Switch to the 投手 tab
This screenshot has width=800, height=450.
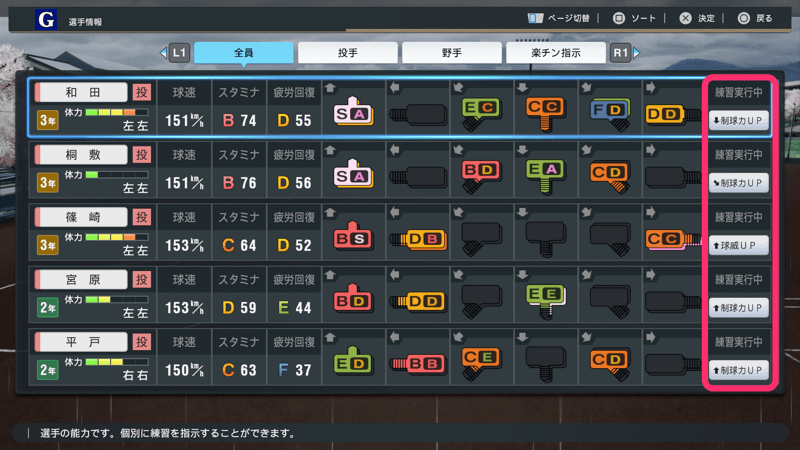348,53
